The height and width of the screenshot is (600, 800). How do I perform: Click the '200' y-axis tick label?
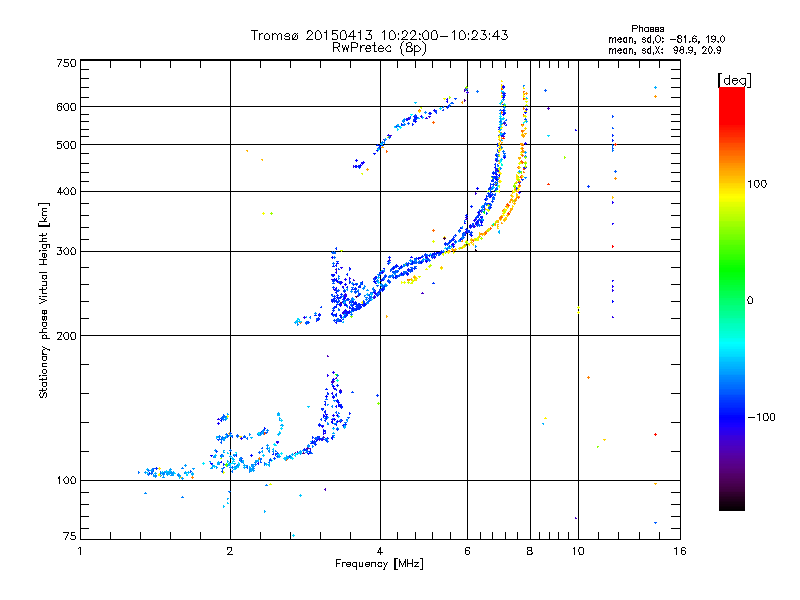tap(67, 336)
